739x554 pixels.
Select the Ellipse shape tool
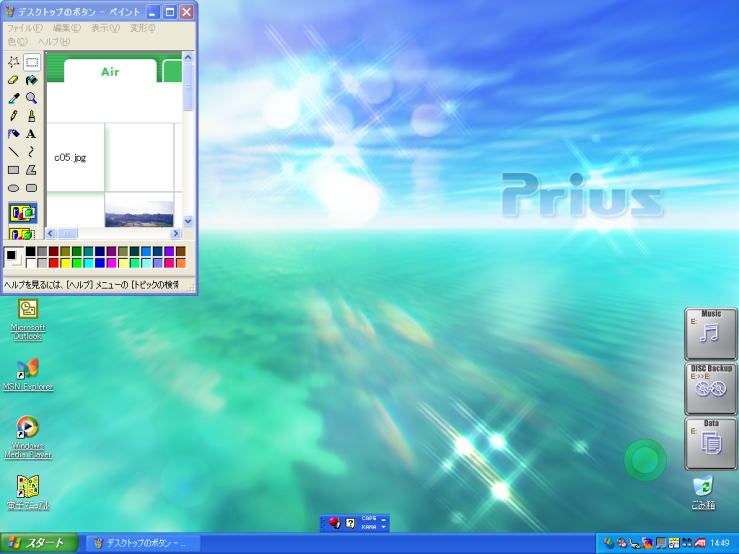(x=14, y=188)
